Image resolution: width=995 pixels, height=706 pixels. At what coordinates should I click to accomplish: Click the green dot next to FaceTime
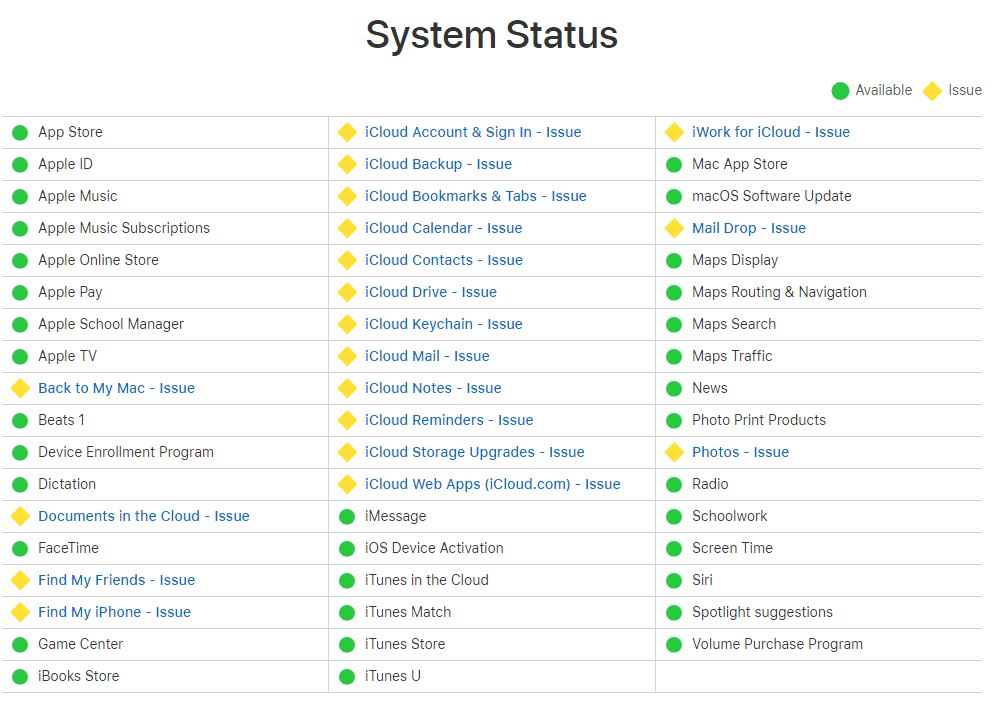click(20, 549)
